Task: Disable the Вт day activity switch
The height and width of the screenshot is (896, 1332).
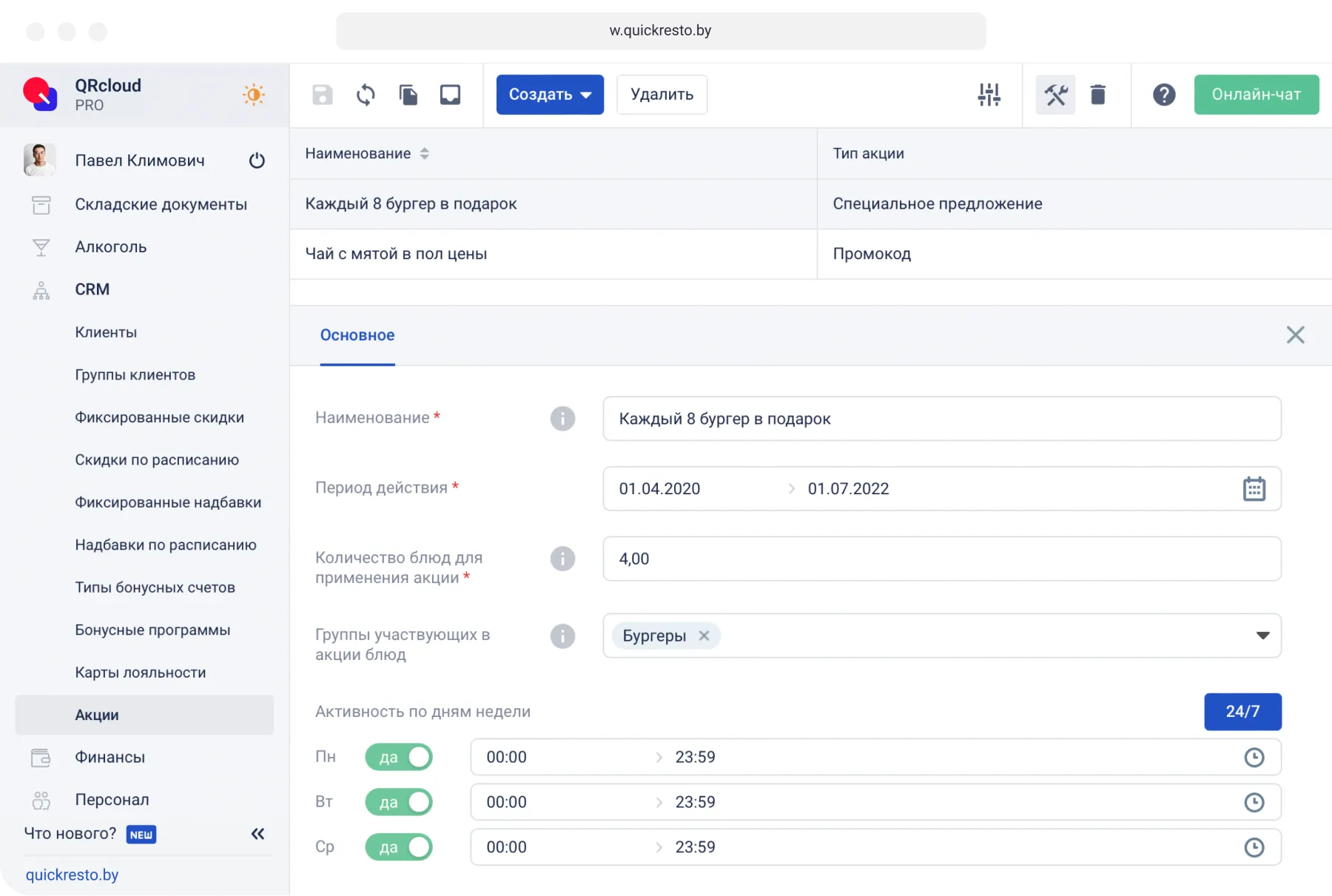Action: [x=399, y=802]
